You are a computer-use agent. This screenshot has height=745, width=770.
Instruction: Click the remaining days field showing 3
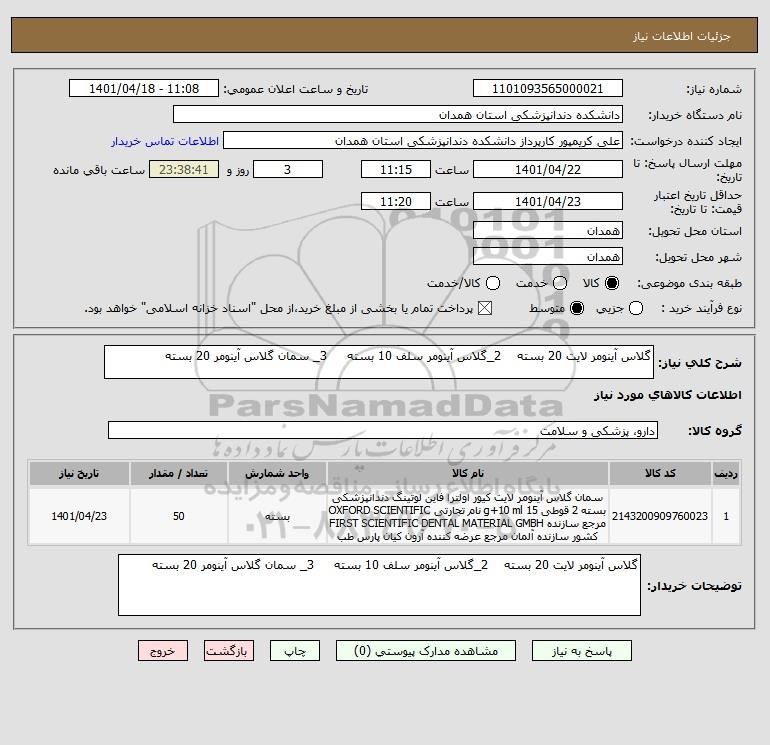click(288, 169)
